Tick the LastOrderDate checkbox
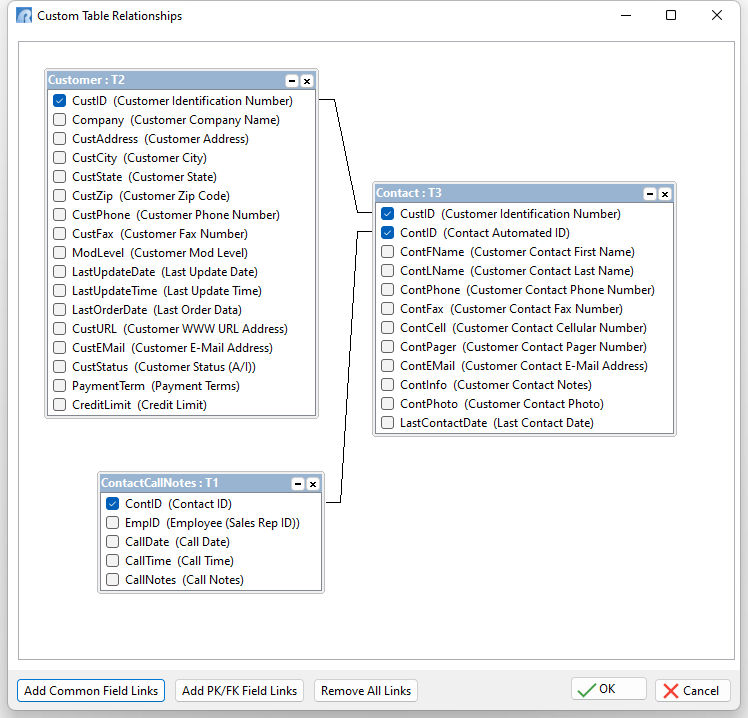The width and height of the screenshot is (748, 718). [x=60, y=310]
